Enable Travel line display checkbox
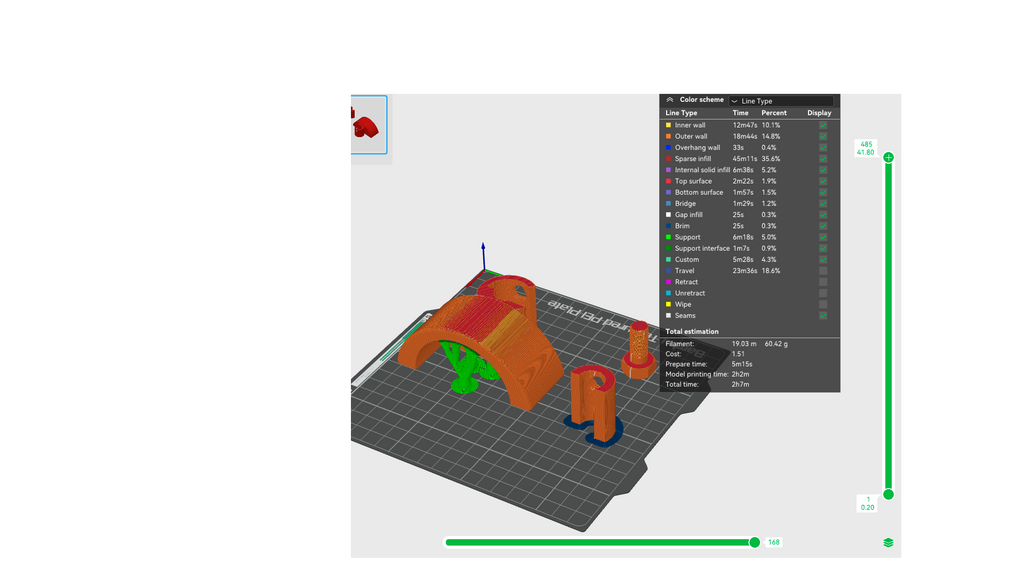 823,270
